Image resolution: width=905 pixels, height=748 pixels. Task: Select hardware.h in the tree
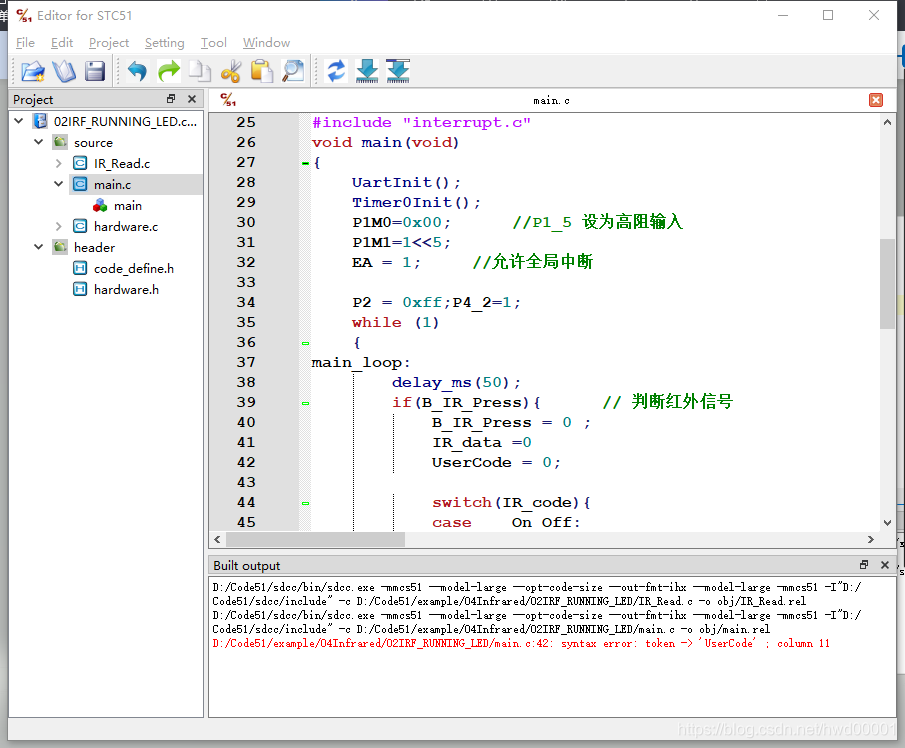126,289
